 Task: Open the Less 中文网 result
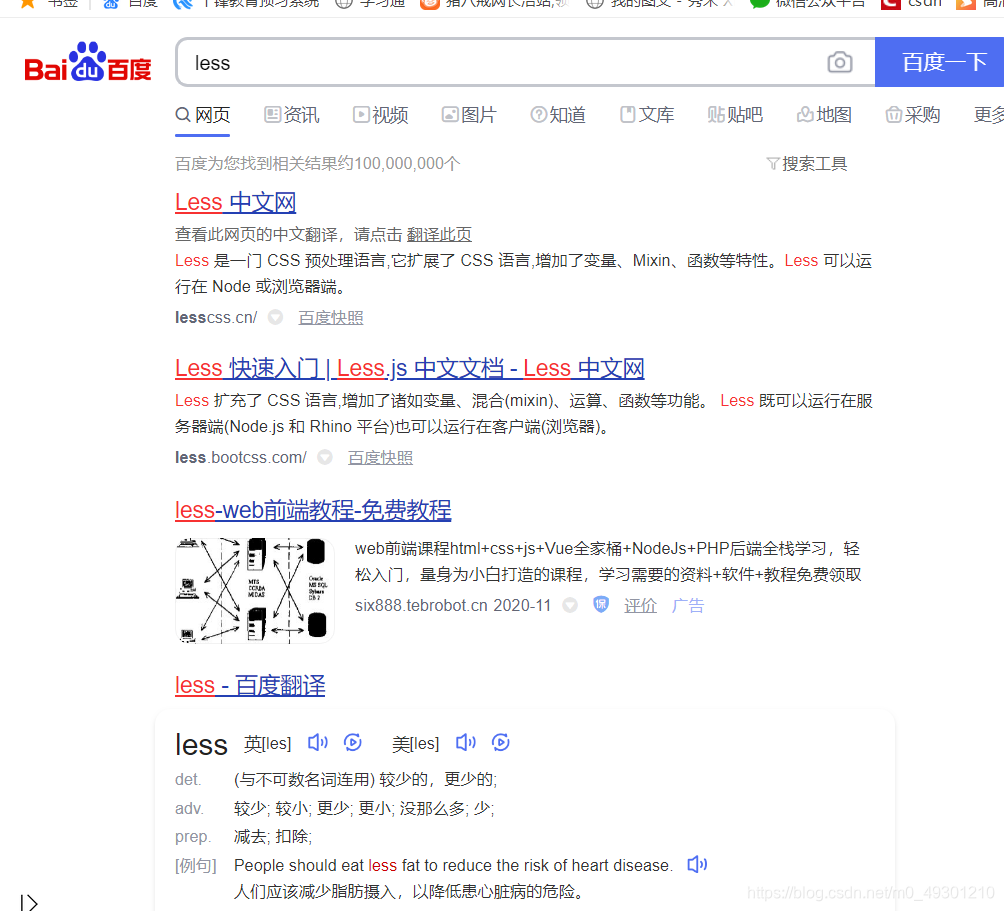point(235,202)
